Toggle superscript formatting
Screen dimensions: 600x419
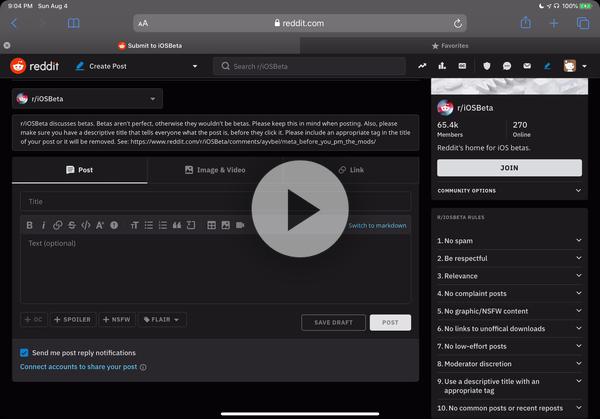point(100,225)
